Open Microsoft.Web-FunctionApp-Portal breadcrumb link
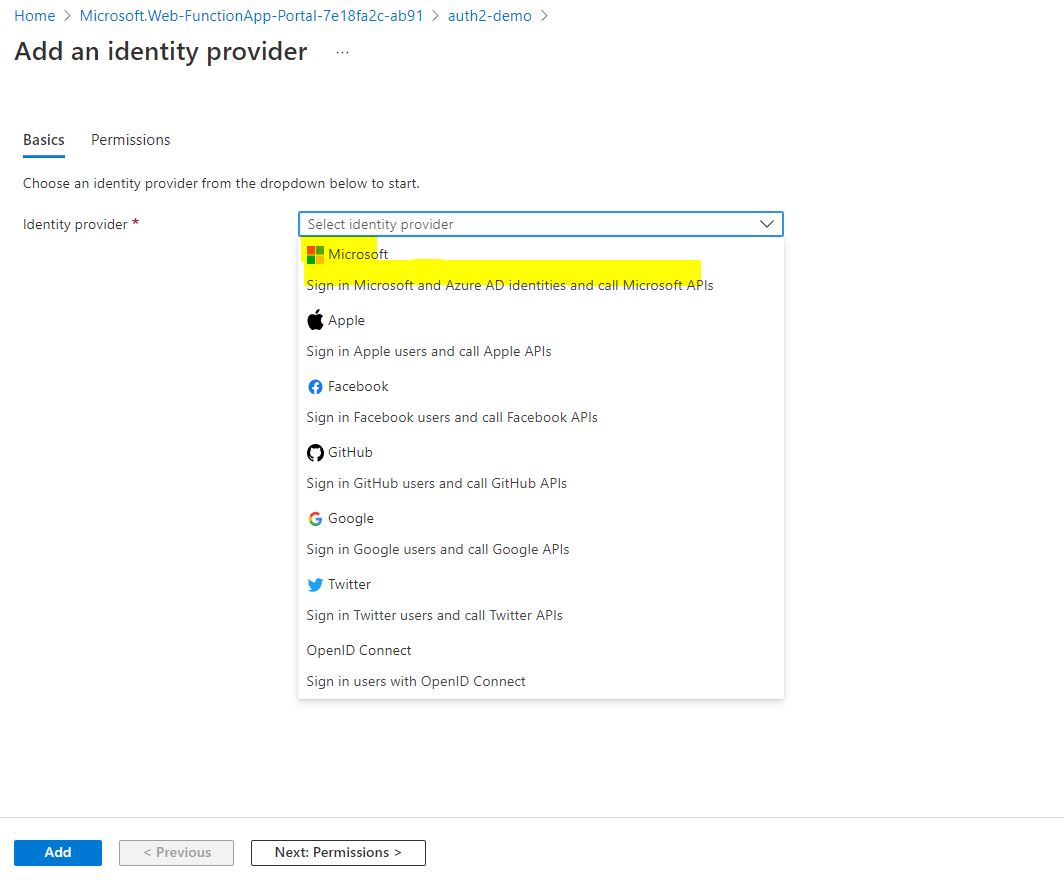The height and width of the screenshot is (883, 1064). 251,16
